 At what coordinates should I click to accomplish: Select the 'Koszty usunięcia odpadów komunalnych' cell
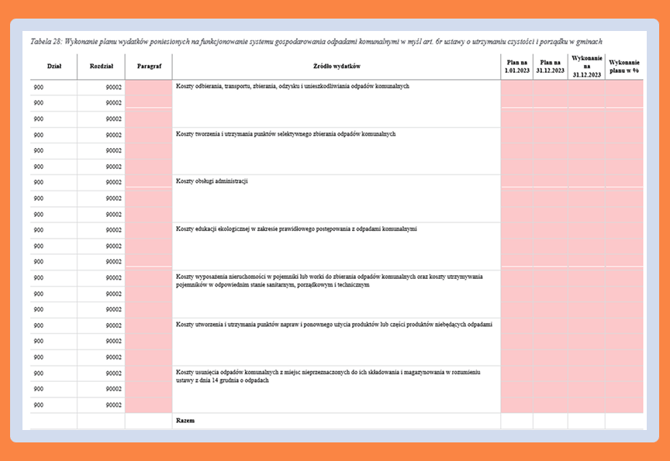pos(328,375)
